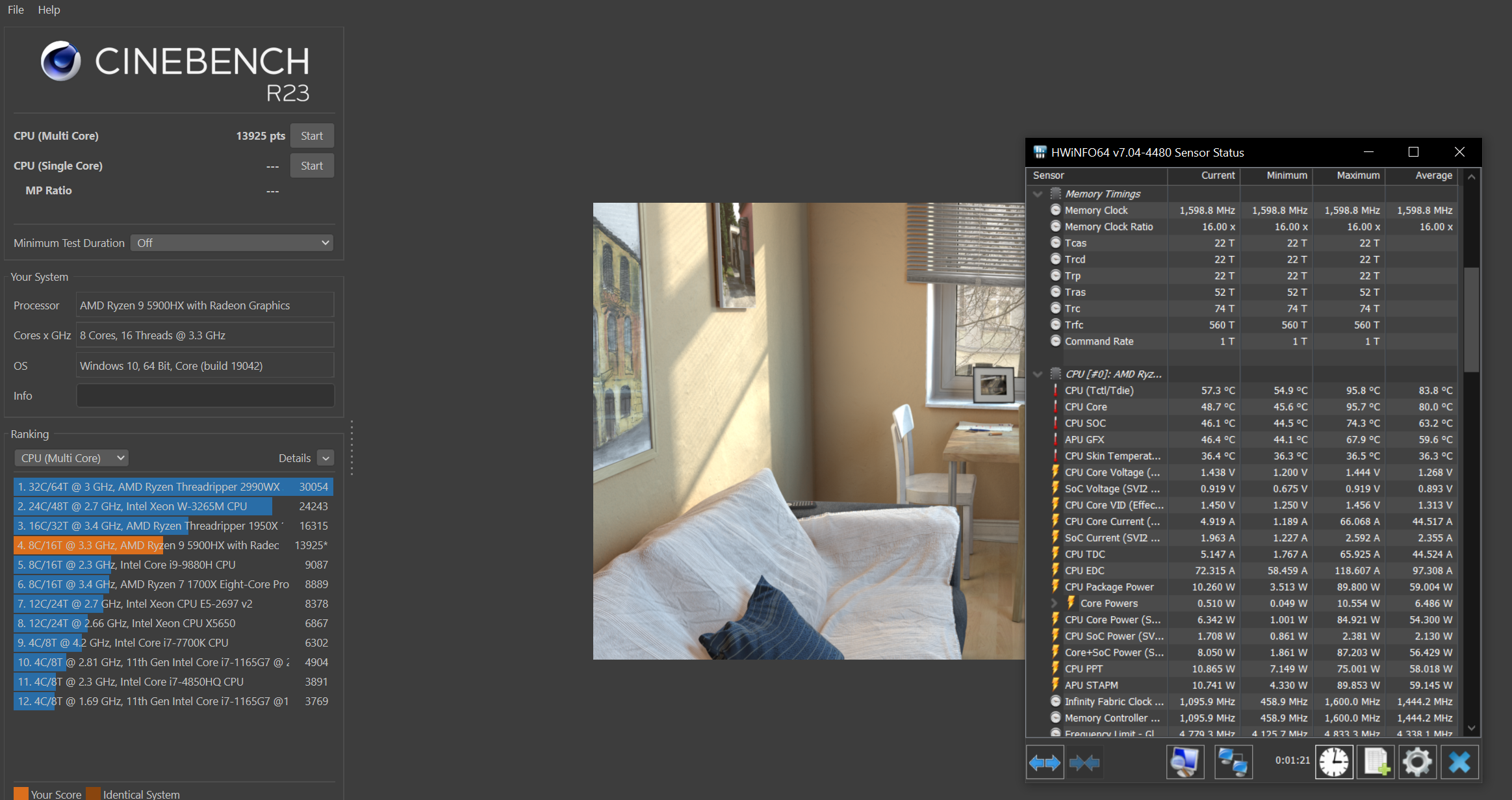Open the File menu
This screenshot has height=800, width=1512.
click(16, 10)
